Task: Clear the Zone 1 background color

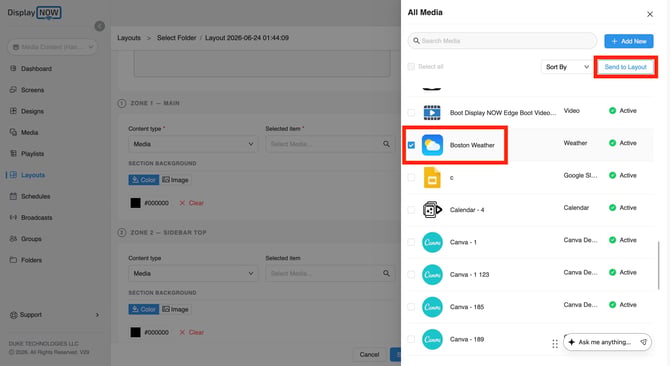Action: 191,203
